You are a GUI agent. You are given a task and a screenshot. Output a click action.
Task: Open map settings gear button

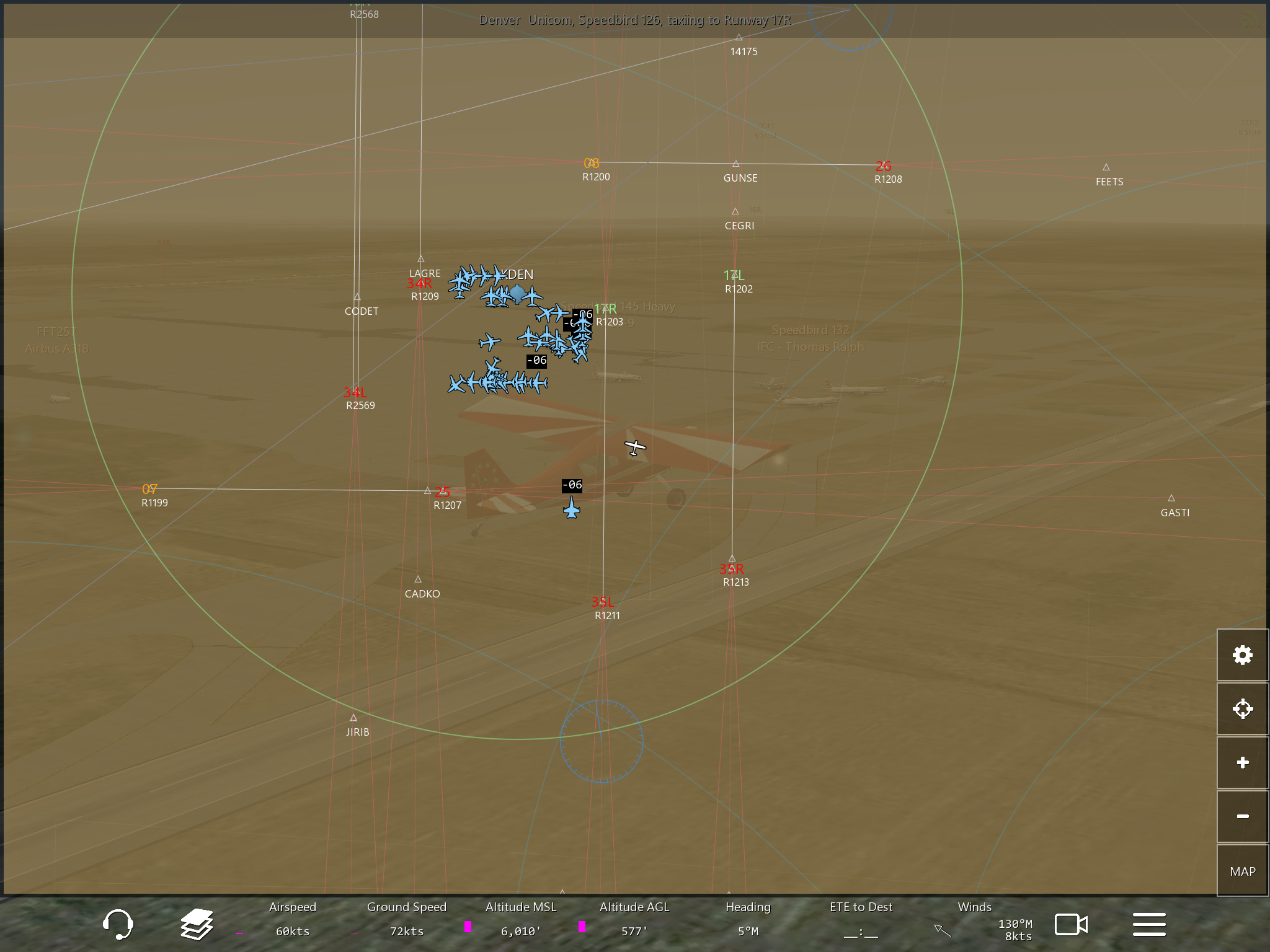coord(1242,655)
